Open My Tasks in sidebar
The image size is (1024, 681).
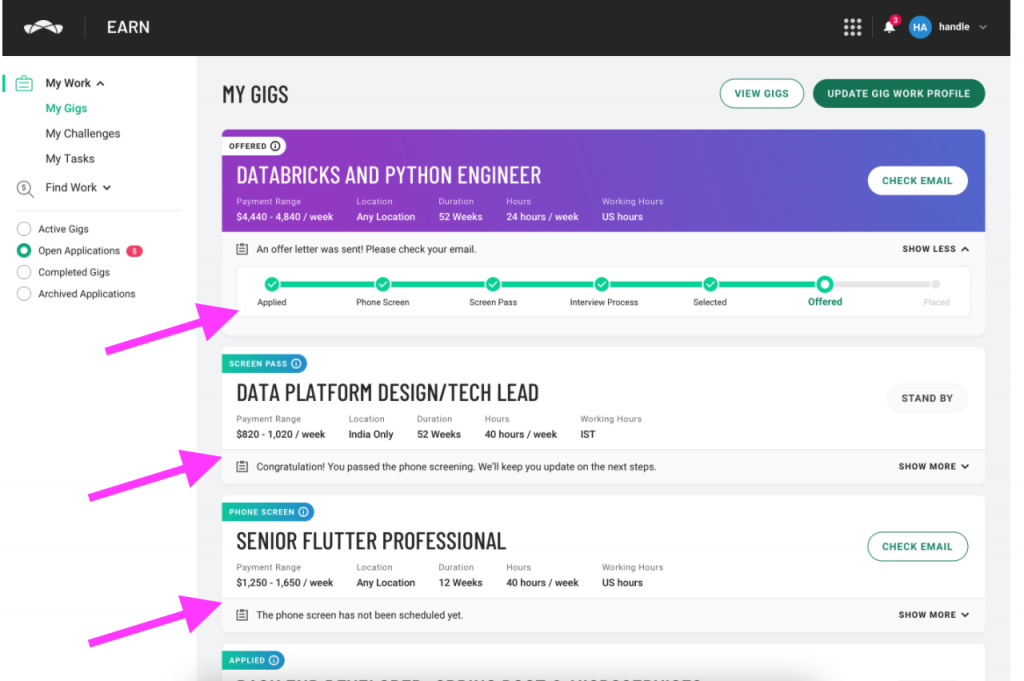click(70, 159)
